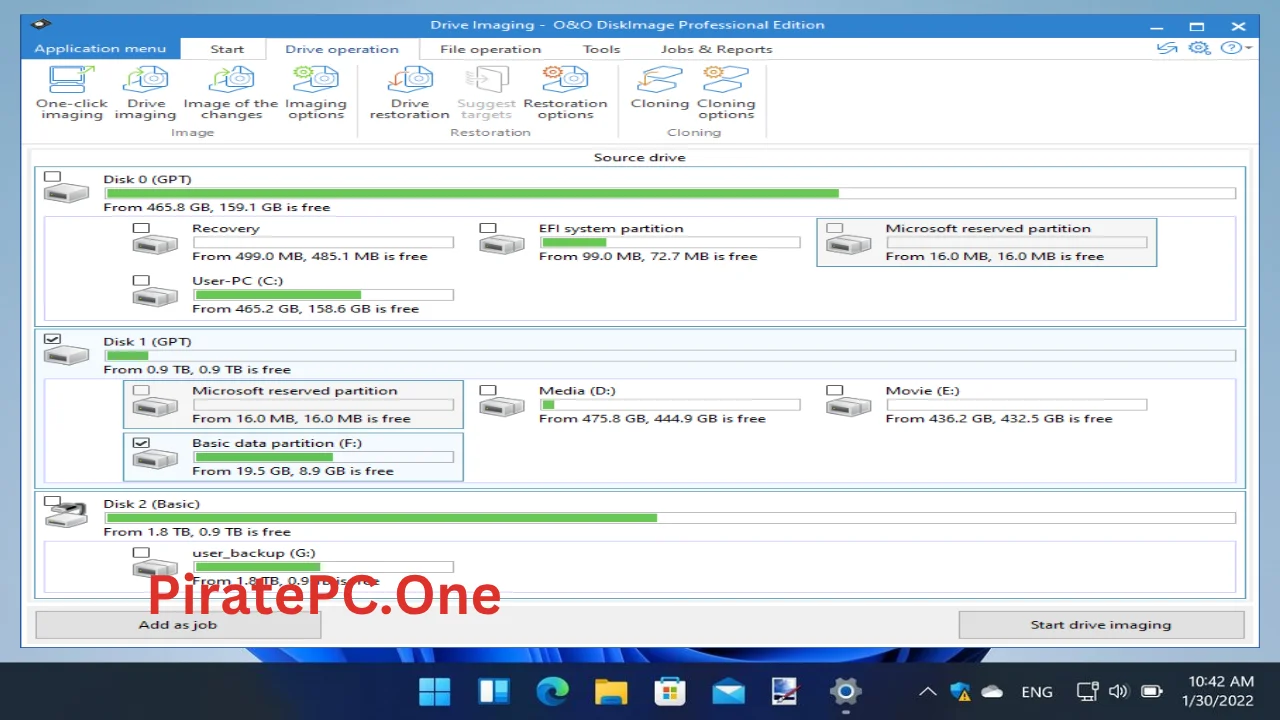Click the Add as job button

coord(178,625)
